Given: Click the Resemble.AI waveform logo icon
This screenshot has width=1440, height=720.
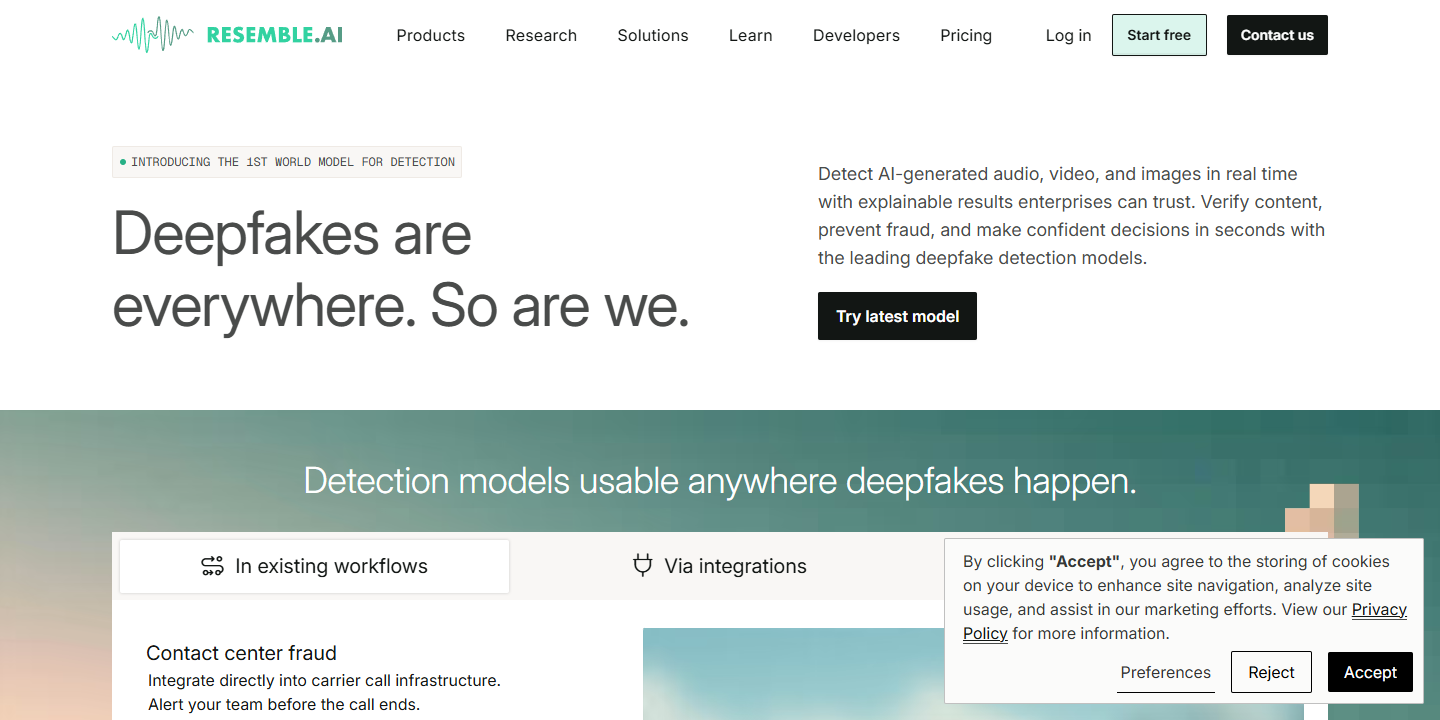Looking at the screenshot, I should pos(153,35).
